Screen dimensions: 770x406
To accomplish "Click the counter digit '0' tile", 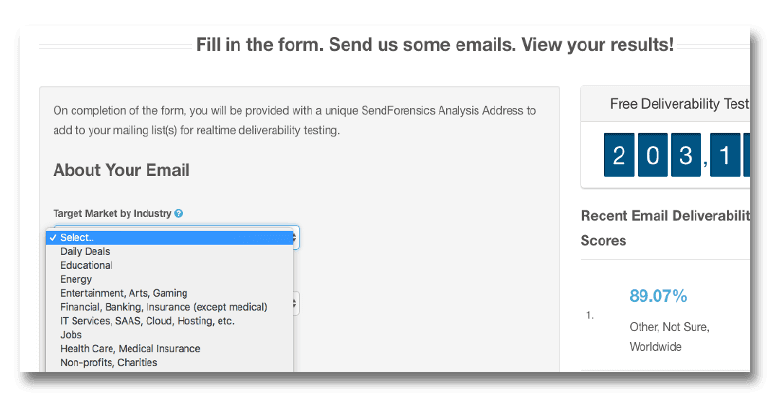I will [652, 155].
